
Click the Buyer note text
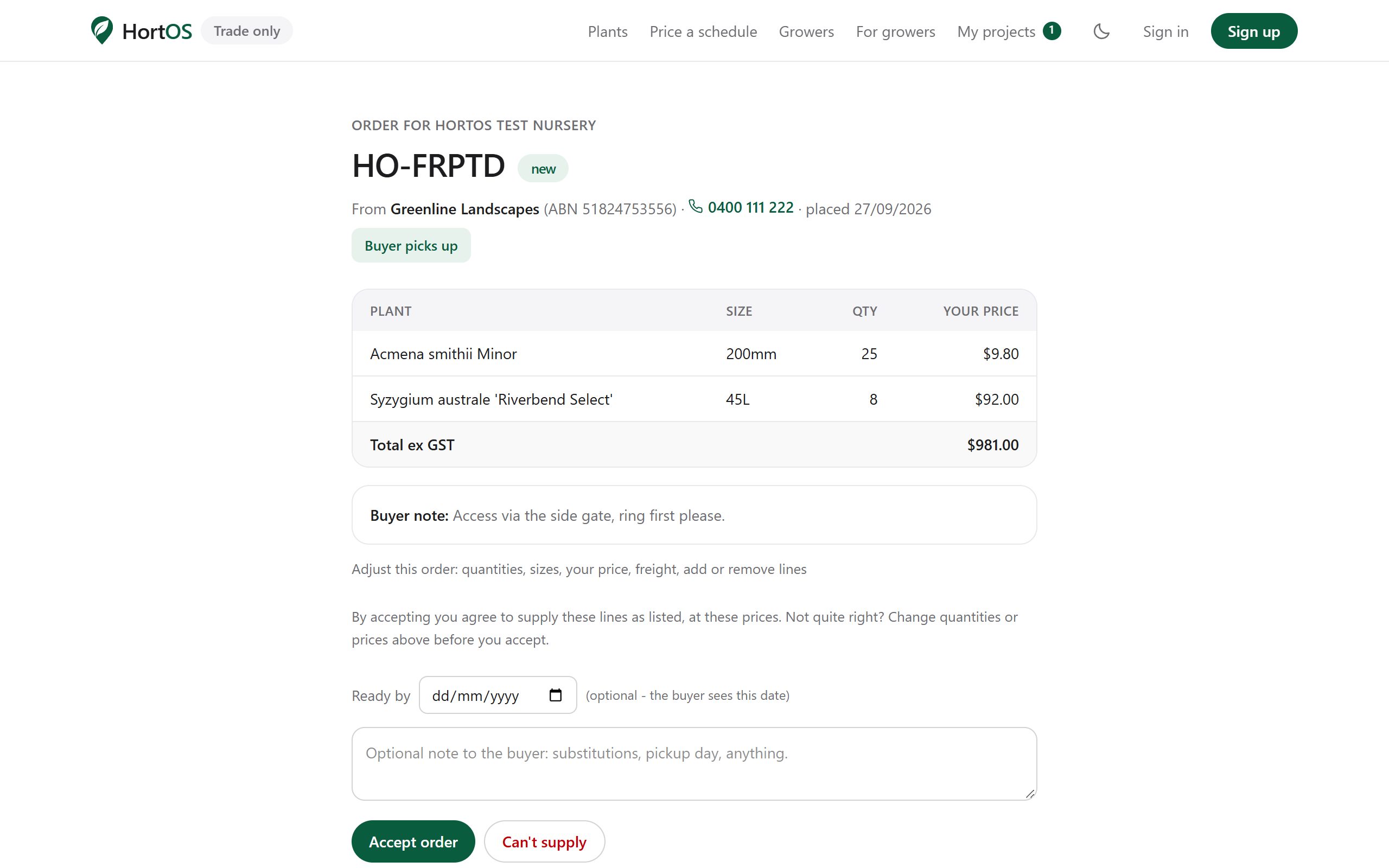(547, 515)
